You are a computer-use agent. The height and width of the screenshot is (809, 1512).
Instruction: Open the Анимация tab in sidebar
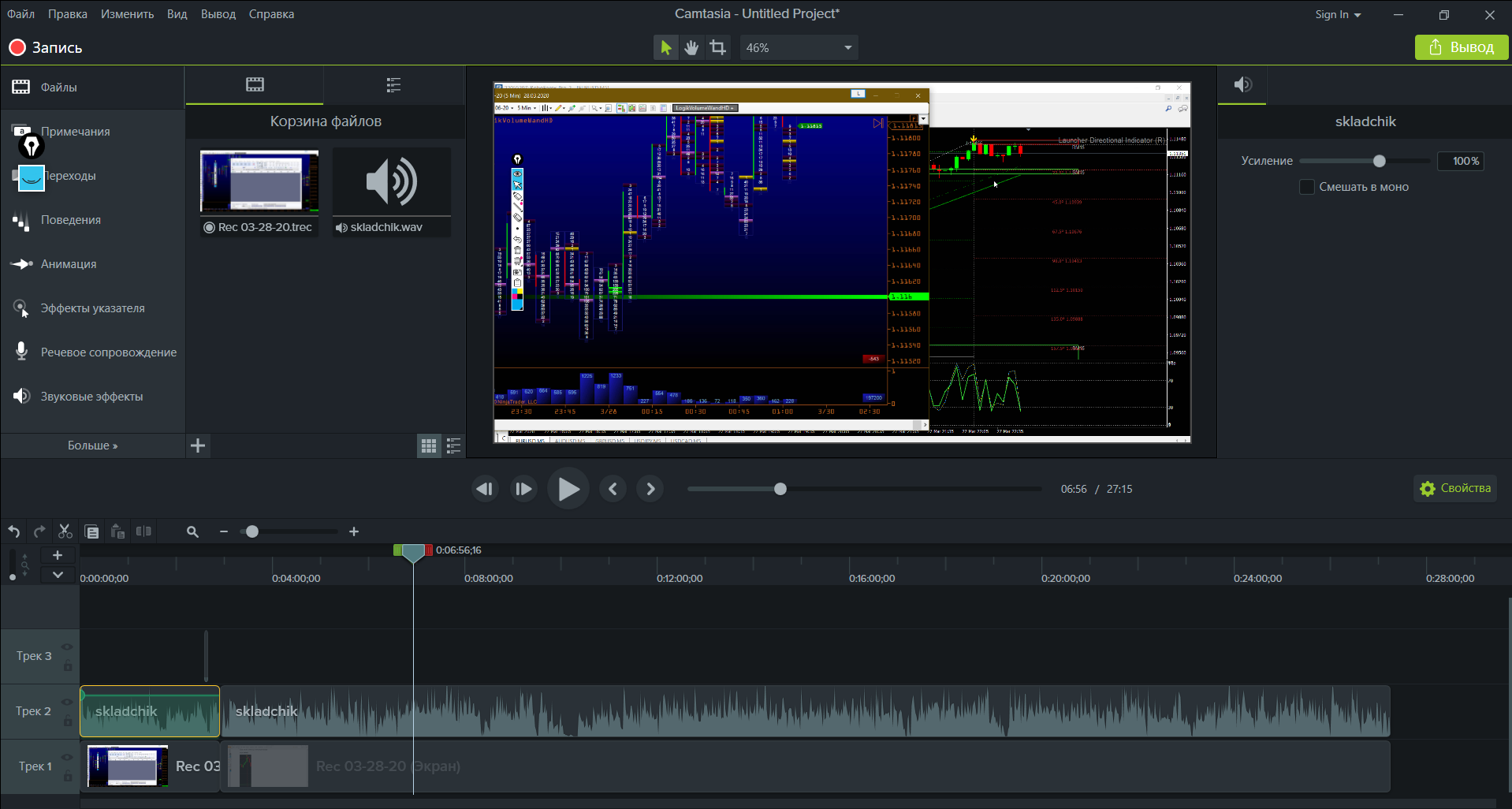[69, 264]
